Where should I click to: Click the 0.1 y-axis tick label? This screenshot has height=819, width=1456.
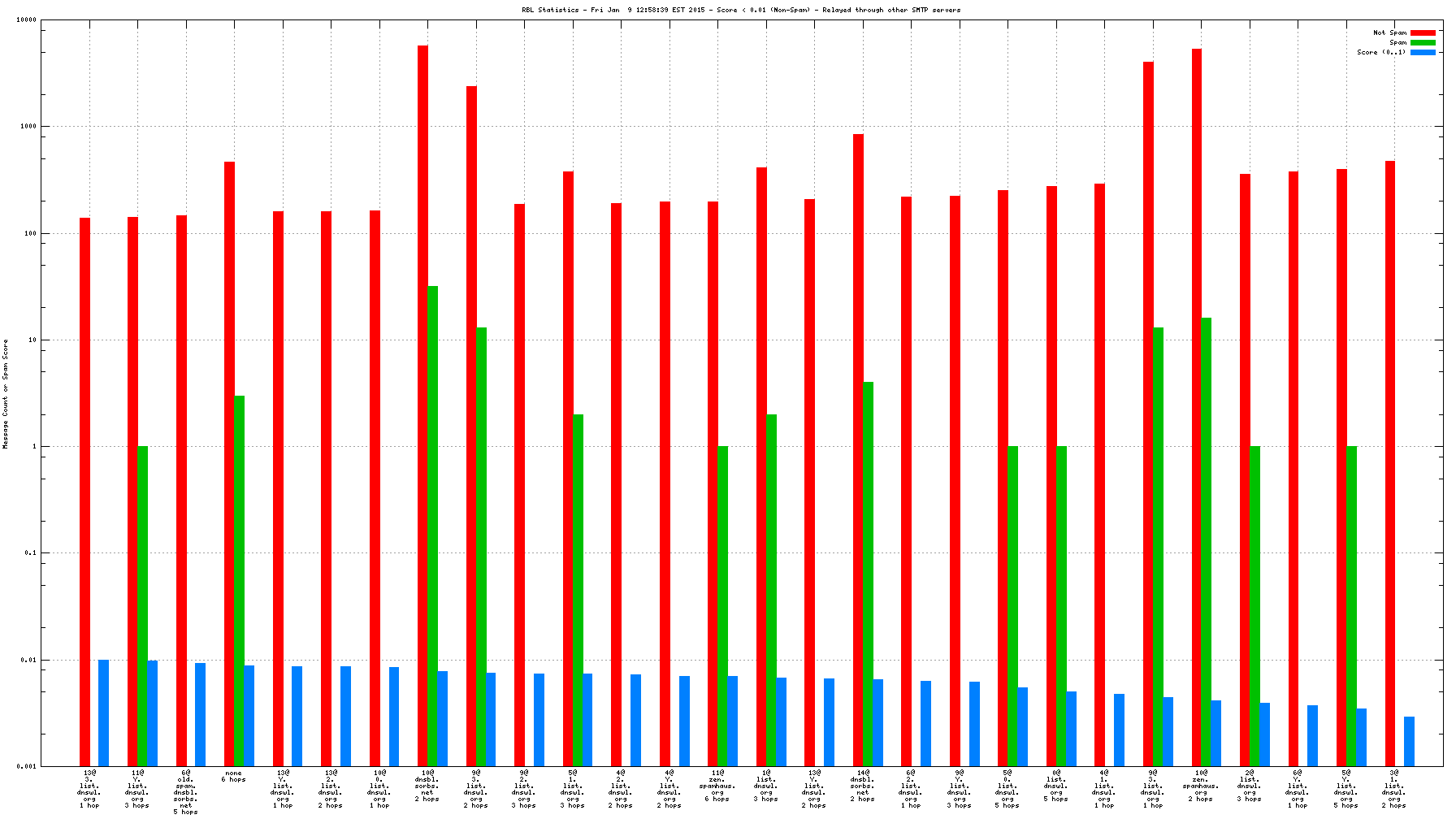click(29, 553)
